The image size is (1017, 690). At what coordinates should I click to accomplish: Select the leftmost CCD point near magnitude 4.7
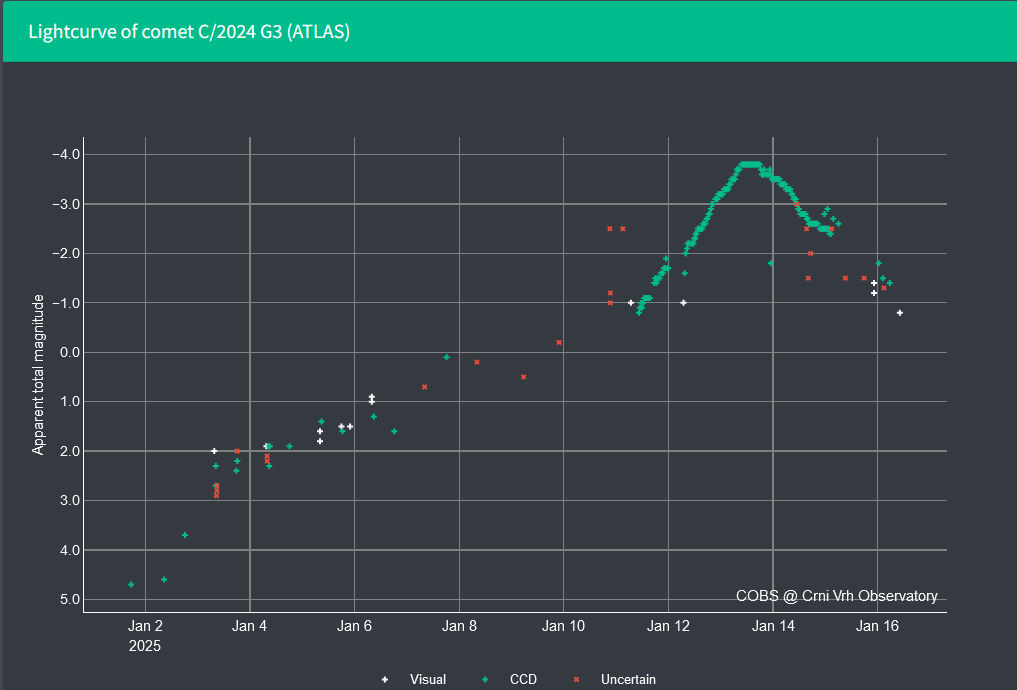[131, 584]
